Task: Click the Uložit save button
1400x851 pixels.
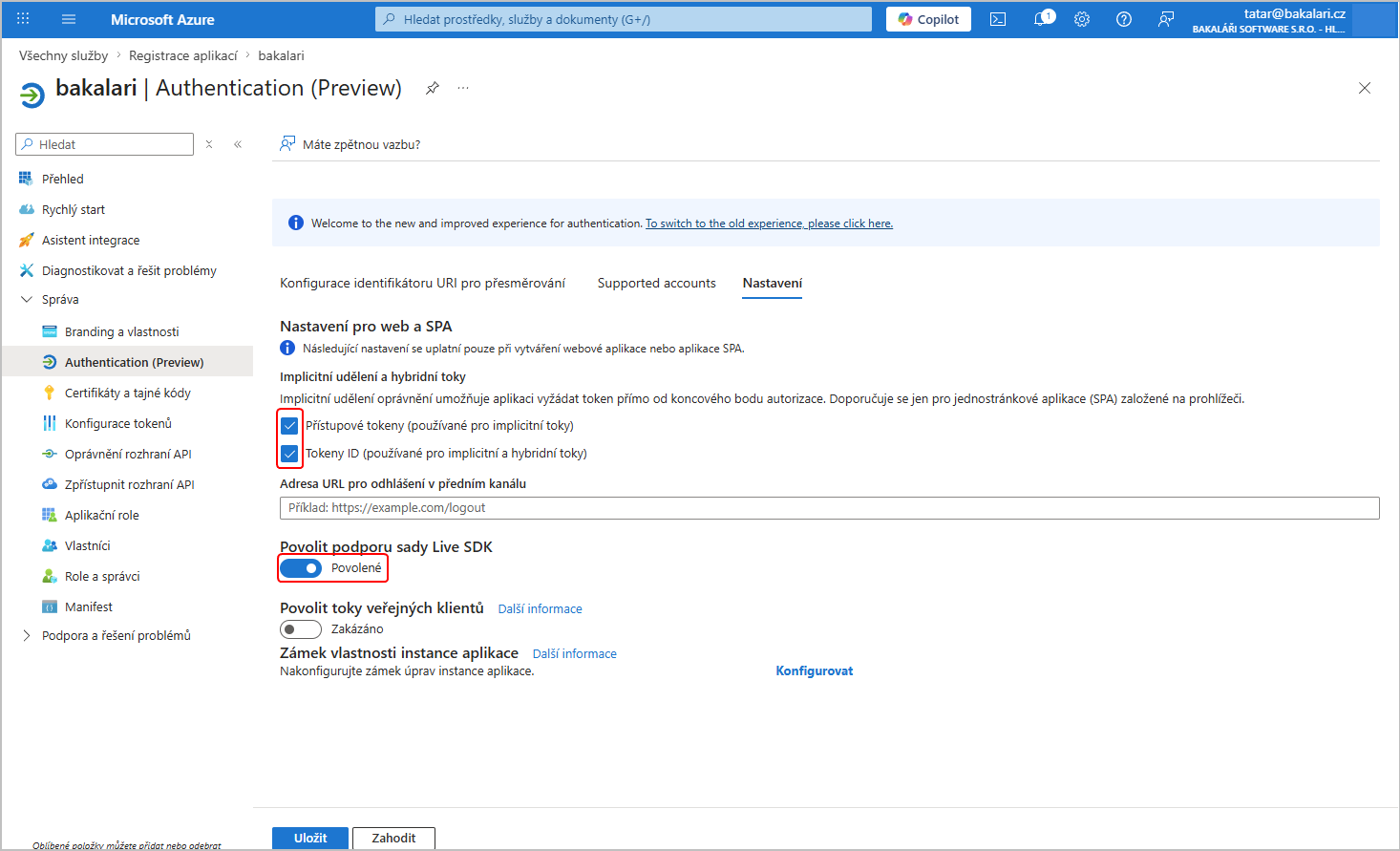Action: [x=310, y=838]
